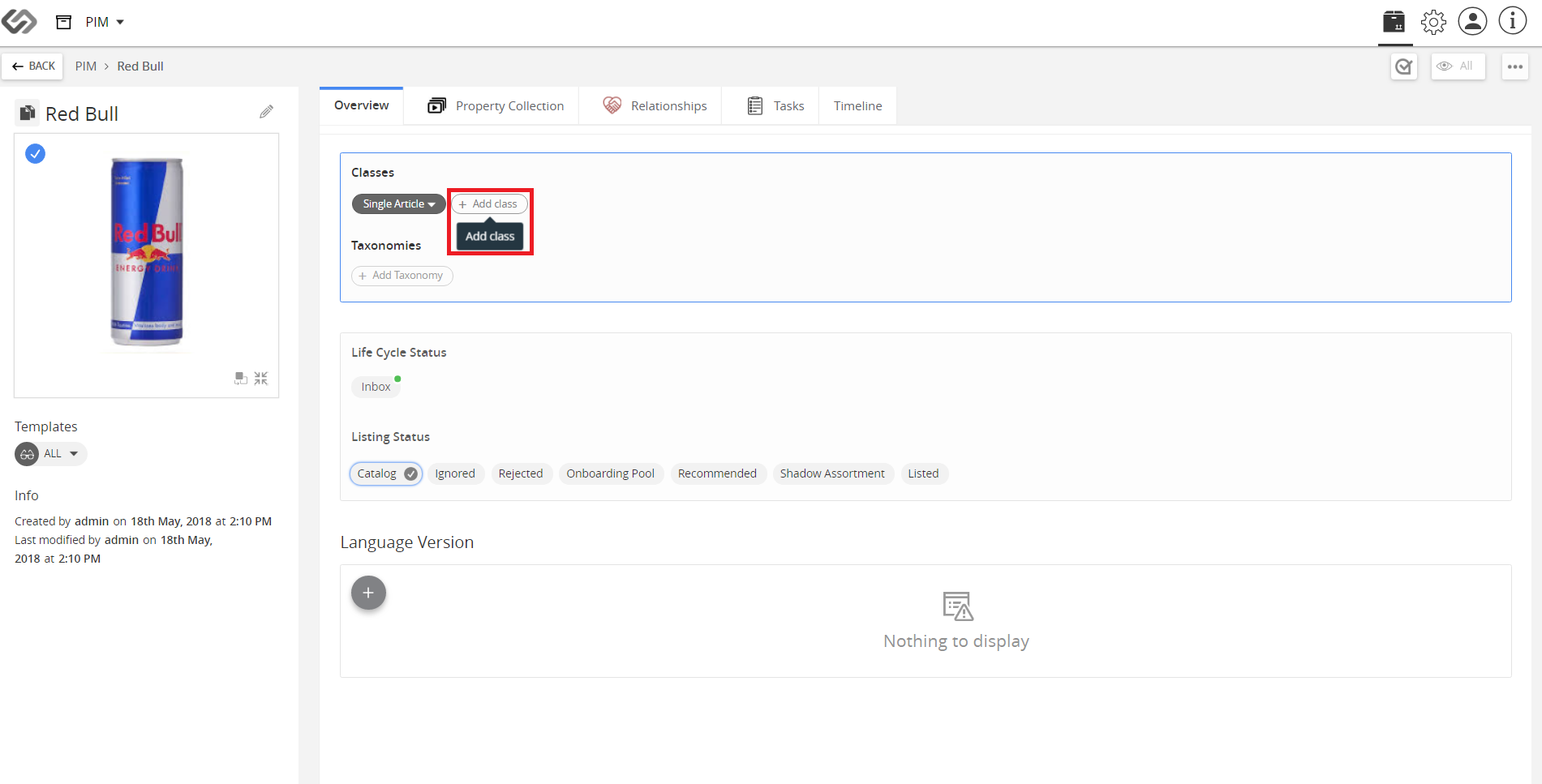Edit Red Bull name with pencil icon
1542x784 pixels.
coord(266,112)
